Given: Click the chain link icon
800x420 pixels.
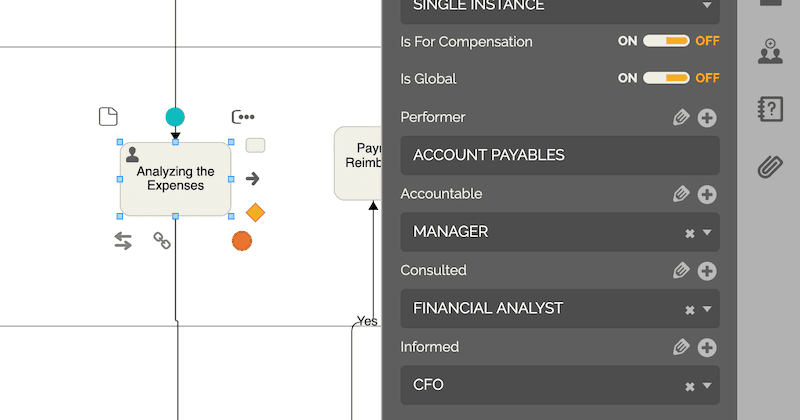Looking at the screenshot, I should (162, 240).
